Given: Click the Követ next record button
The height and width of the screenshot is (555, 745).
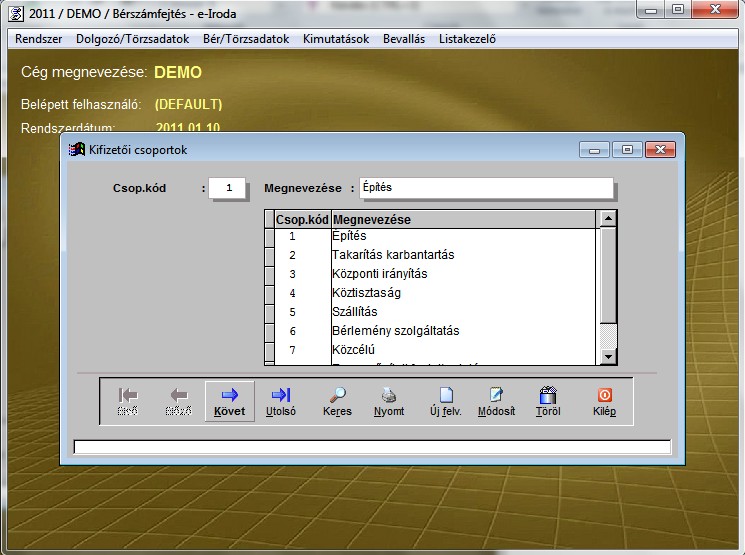Looking at the screenshot, I should click(x=229, y=401).
